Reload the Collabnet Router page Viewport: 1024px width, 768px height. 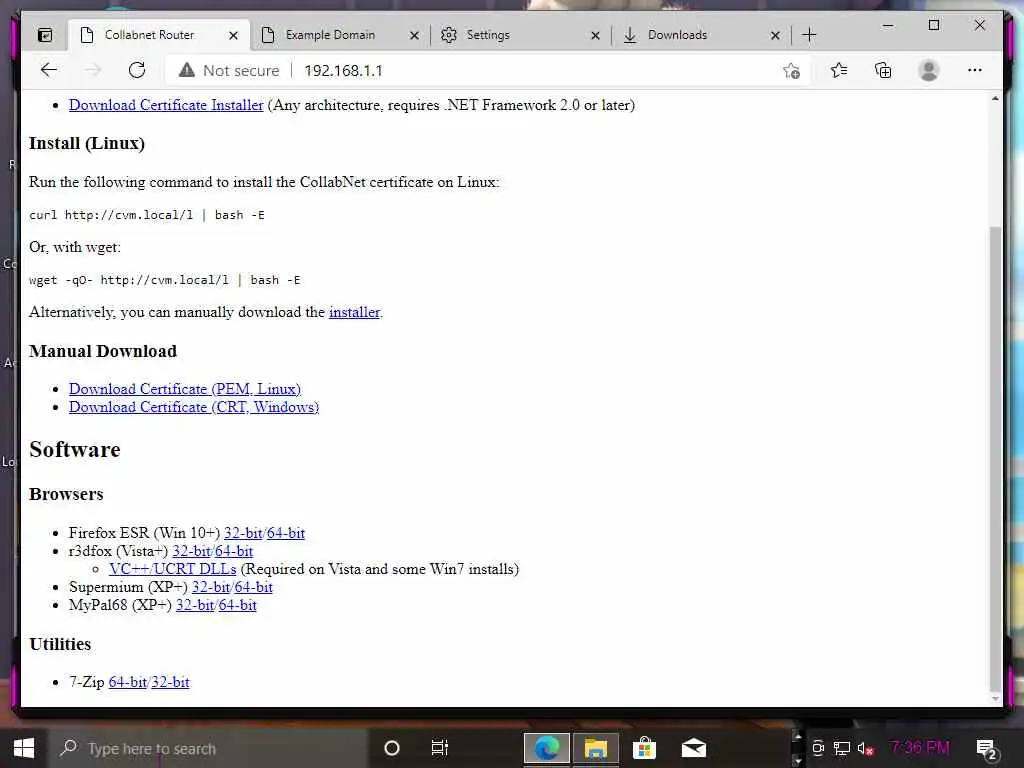[136, 70]
